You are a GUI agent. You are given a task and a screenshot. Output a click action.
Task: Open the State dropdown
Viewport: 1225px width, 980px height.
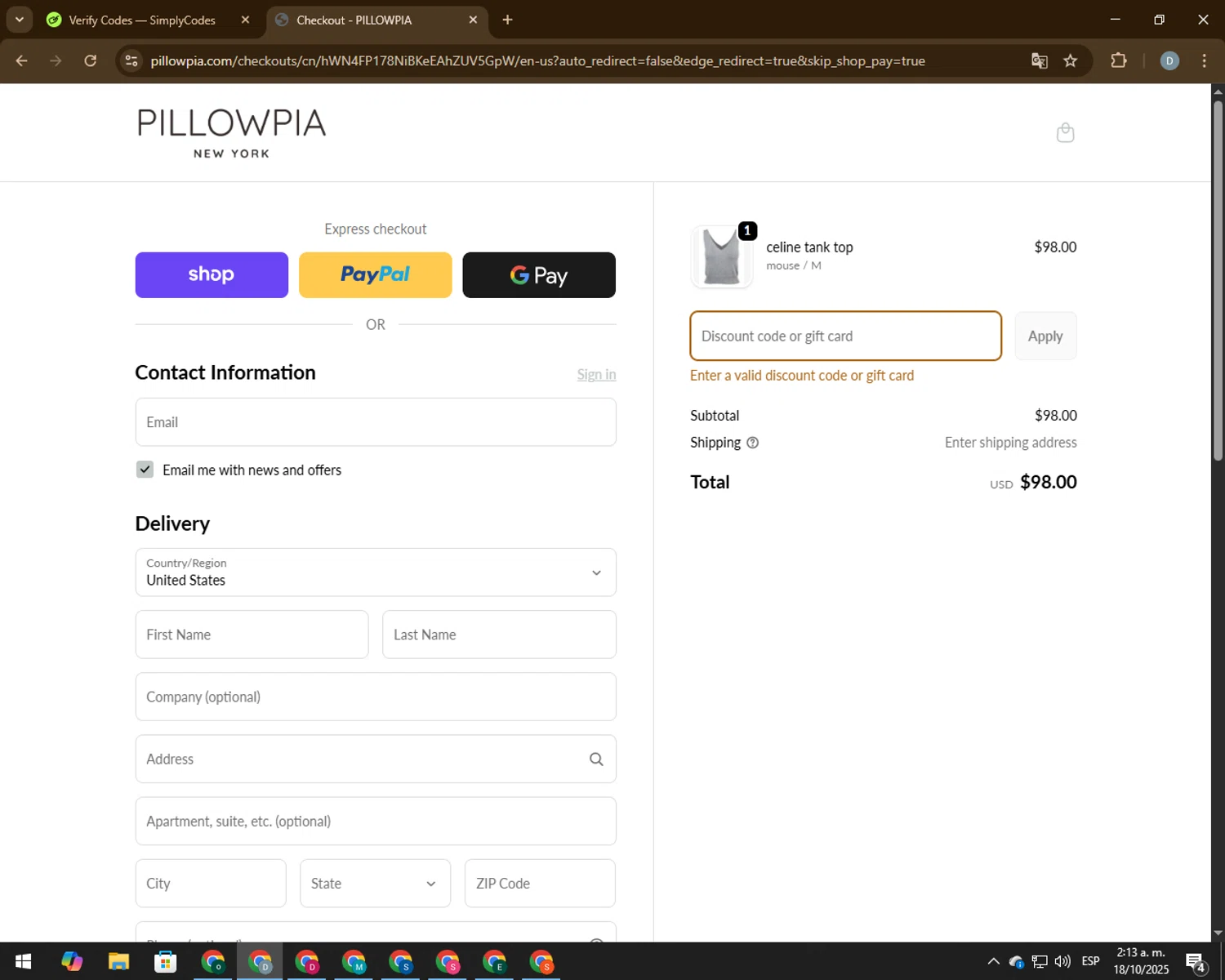tap(375, 883)
